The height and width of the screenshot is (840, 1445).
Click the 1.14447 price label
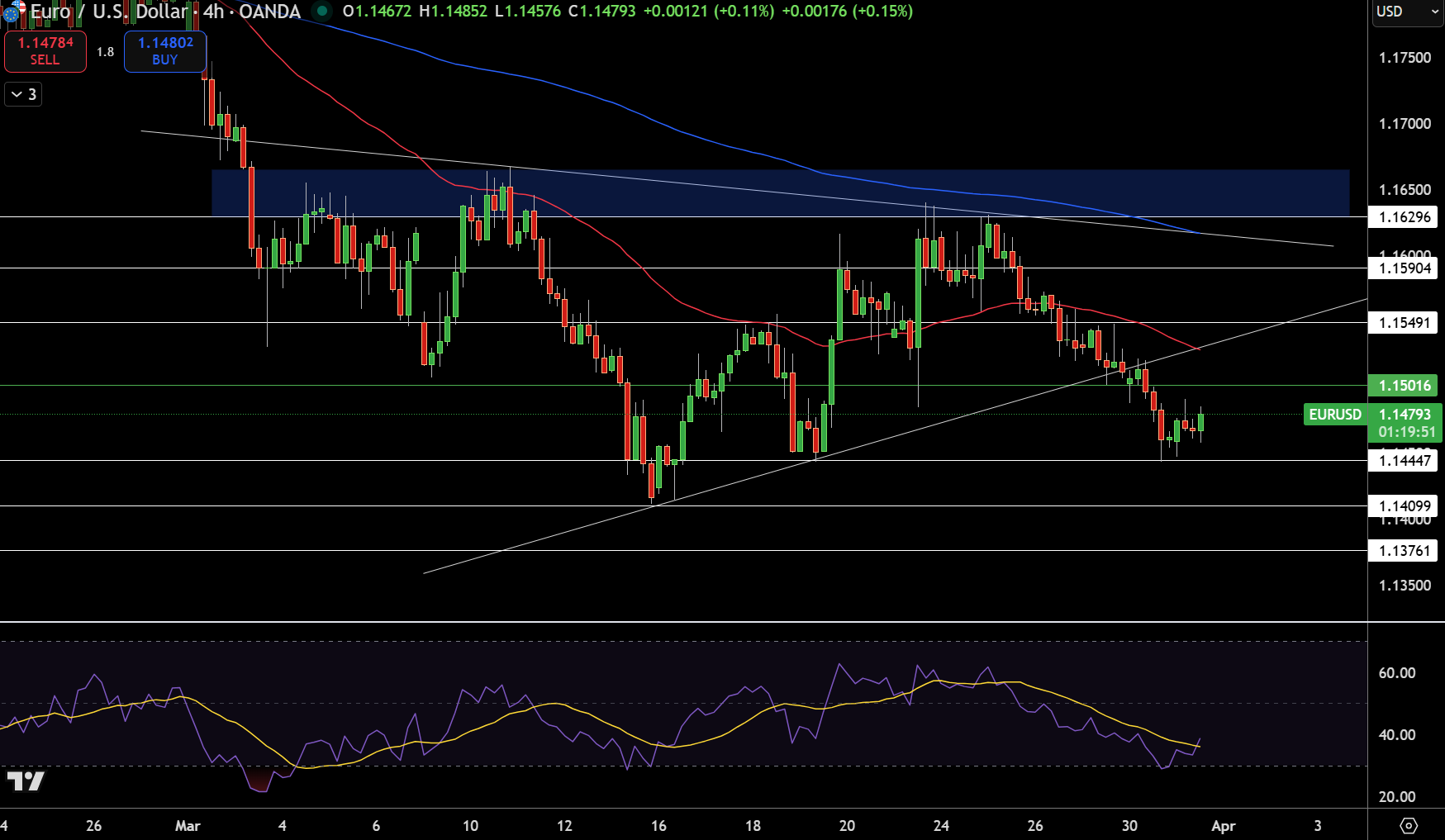(1404, 461)
